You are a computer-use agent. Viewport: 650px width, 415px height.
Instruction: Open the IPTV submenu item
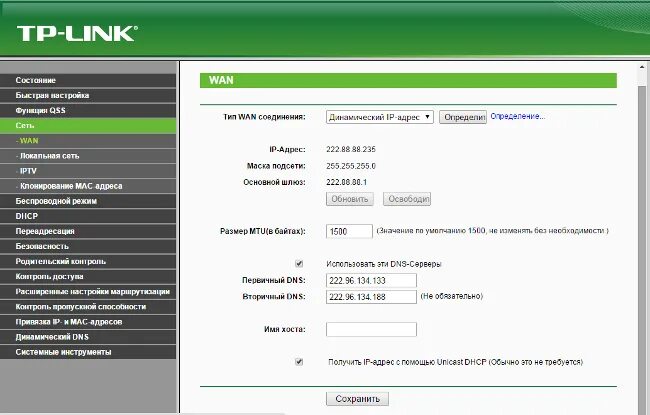click(x=88, y=171)
